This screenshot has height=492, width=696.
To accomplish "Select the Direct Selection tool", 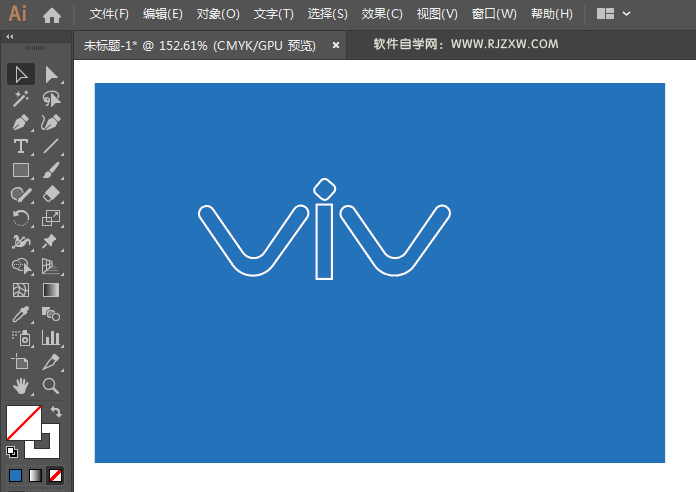I will pos(51,75).
